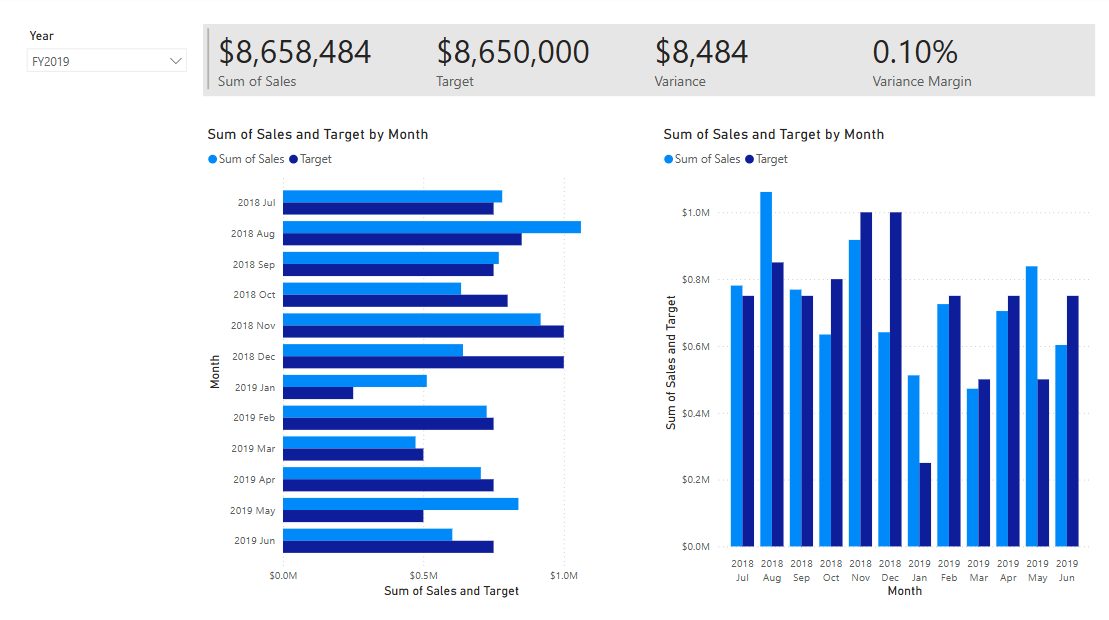This screenshot has width=1109, height=620.
Task: Click the Target label under $8,650,000
Action: click(x=455, y=81)
